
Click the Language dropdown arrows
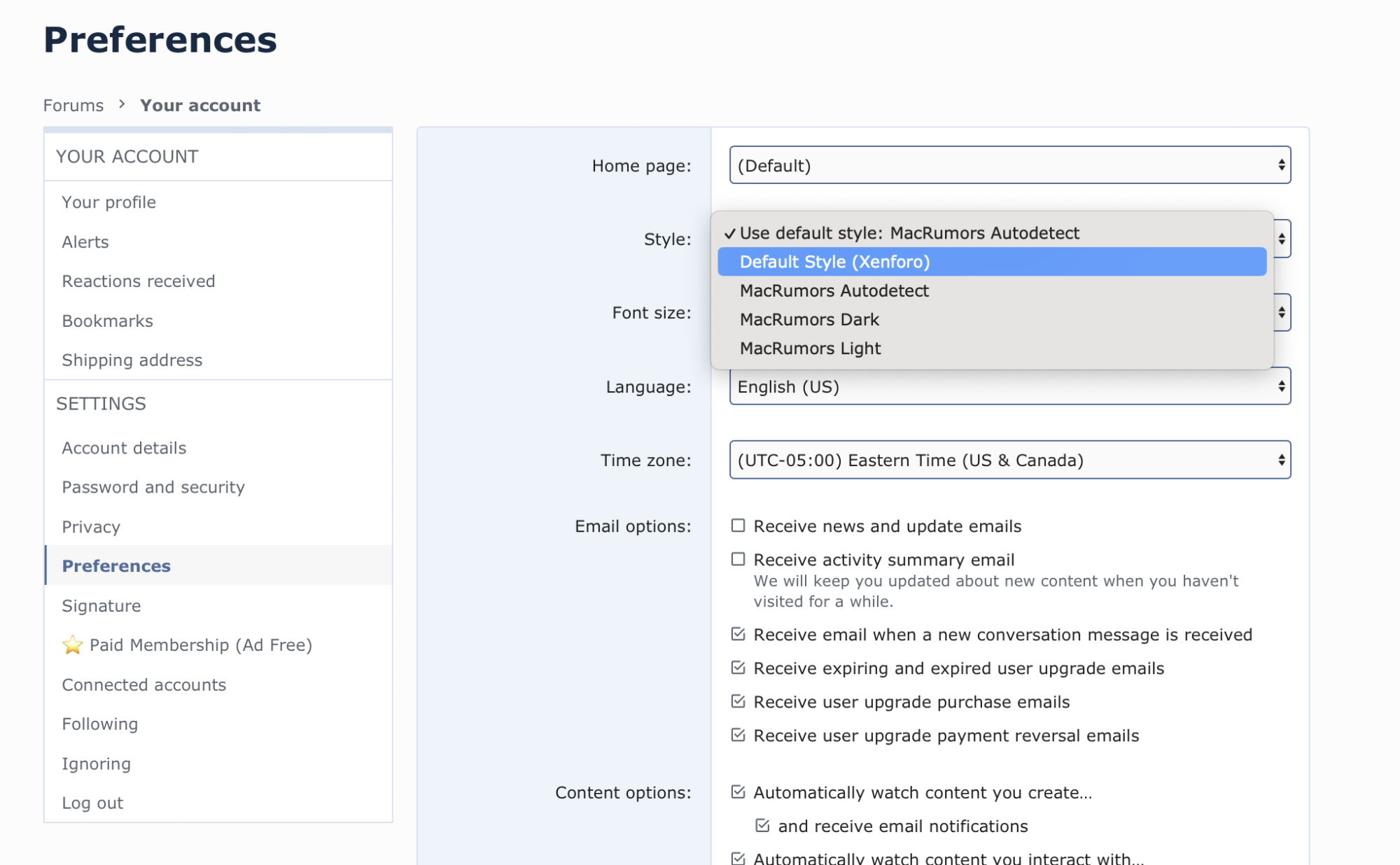tap(1281, 386)
